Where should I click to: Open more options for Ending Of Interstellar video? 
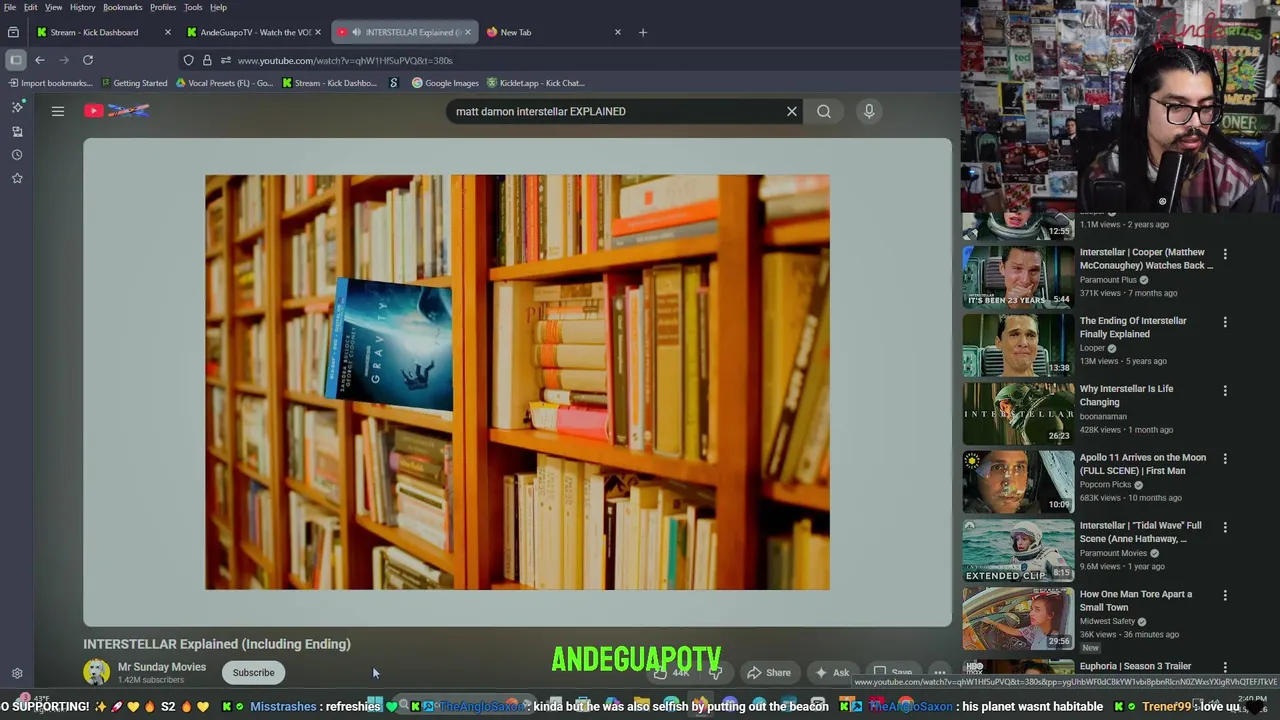point(1225,322)
